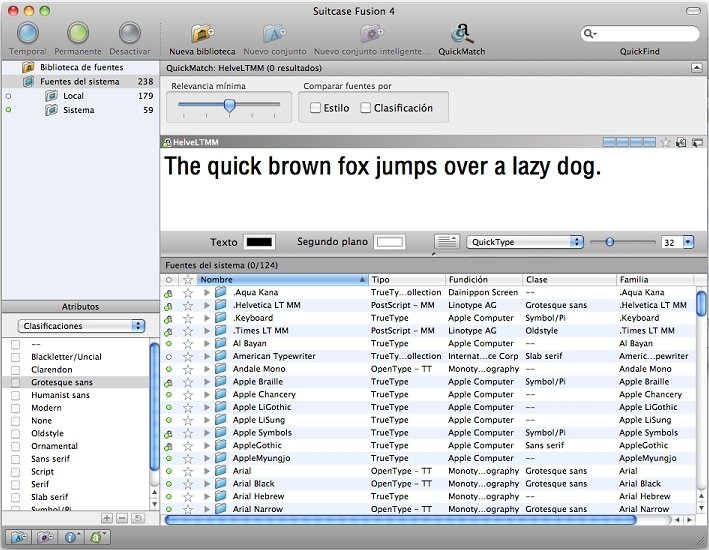Adjust the Relevancia mínima slider
709x550 pixels.
(229, 105)
